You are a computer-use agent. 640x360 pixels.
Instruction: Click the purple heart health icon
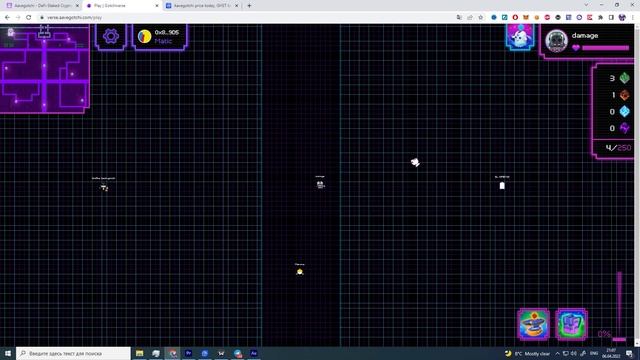point(576,48)
